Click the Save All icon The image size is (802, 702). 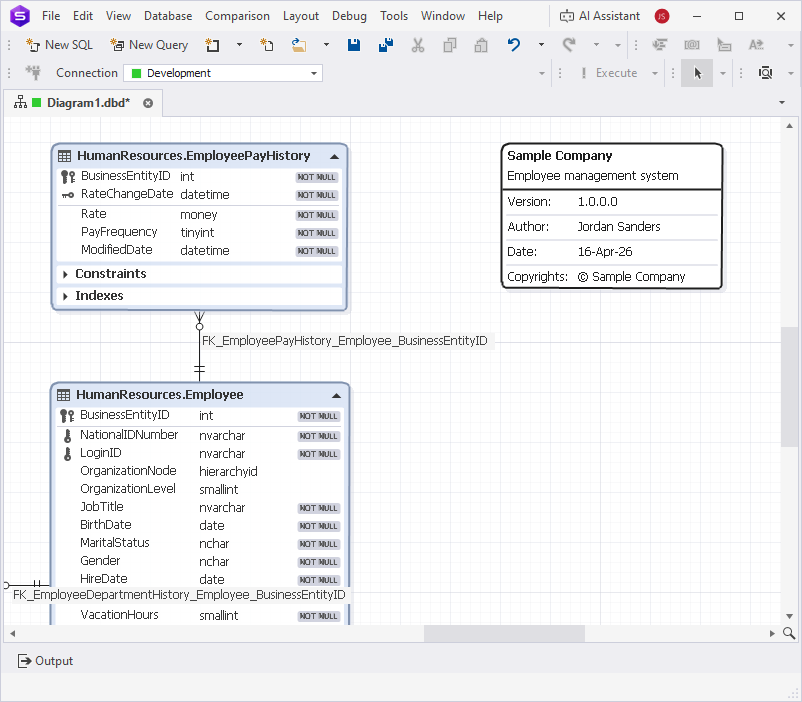pos(386,45)
